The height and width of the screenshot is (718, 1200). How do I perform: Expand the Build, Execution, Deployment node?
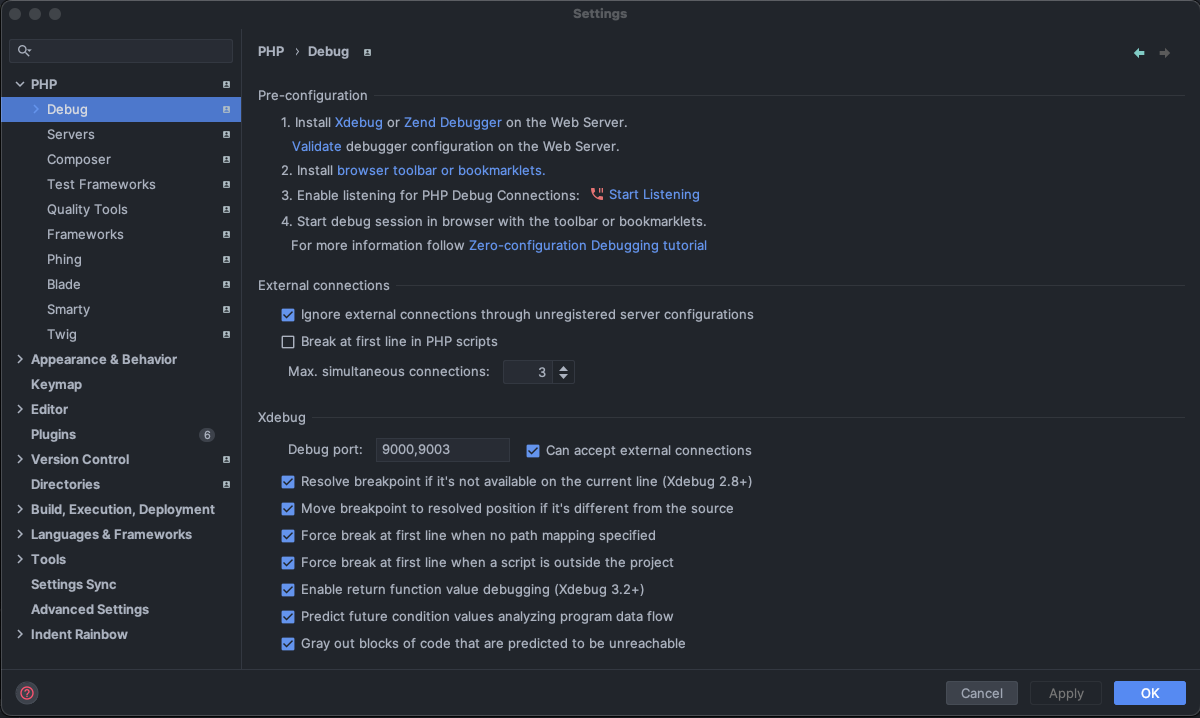(20, 510)
